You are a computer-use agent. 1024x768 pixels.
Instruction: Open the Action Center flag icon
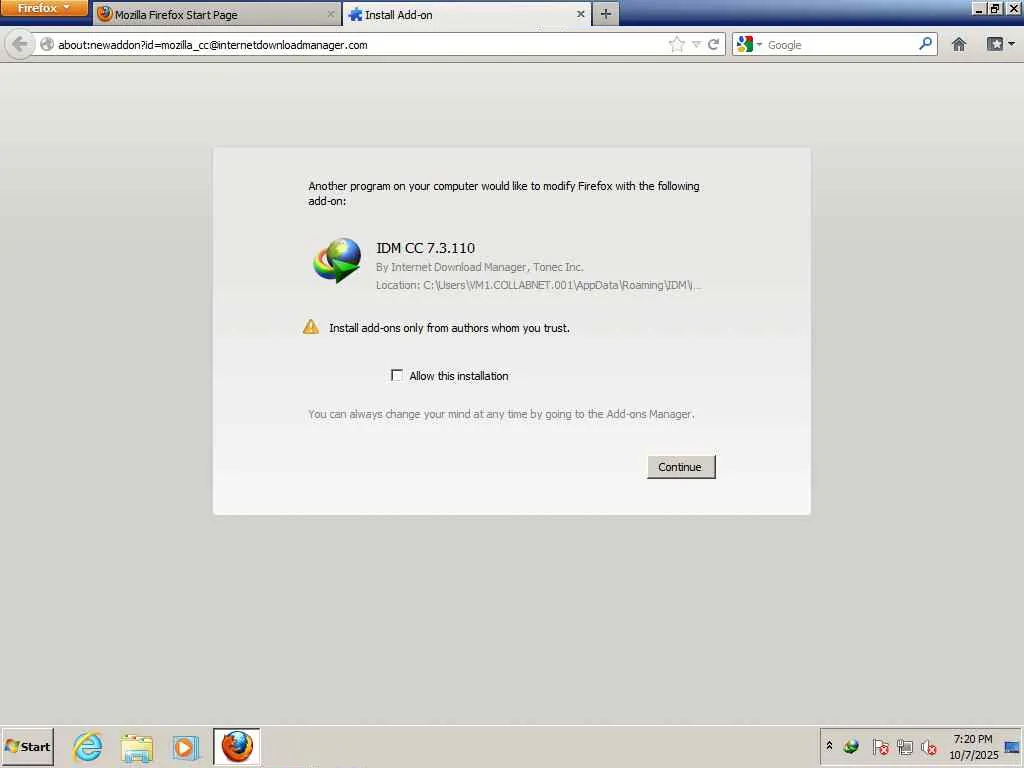pos(880,746)
